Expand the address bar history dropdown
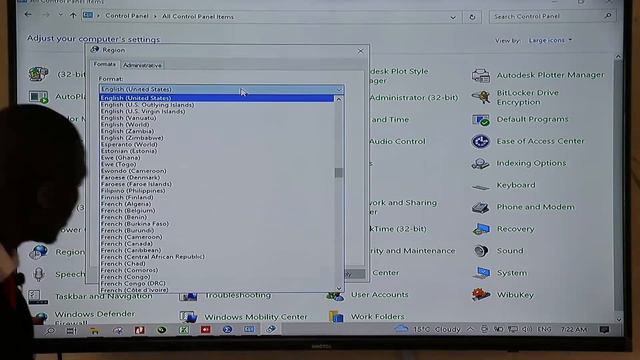This screenshot has width=640, height=360. pyautogui.click(x=453, y=17)
